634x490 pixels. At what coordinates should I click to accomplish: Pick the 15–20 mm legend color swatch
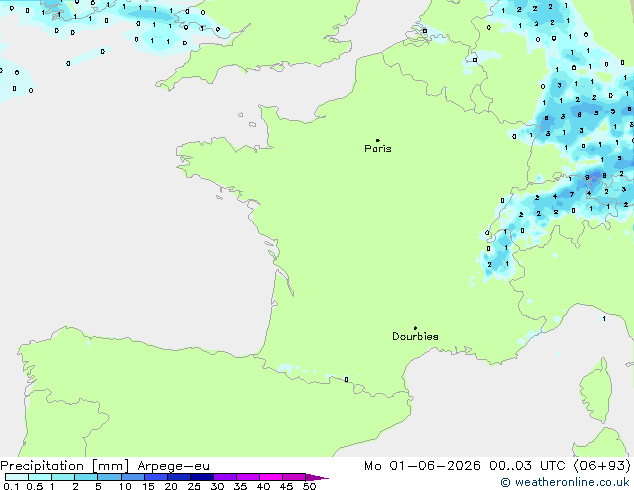click(x=156, y=477)
